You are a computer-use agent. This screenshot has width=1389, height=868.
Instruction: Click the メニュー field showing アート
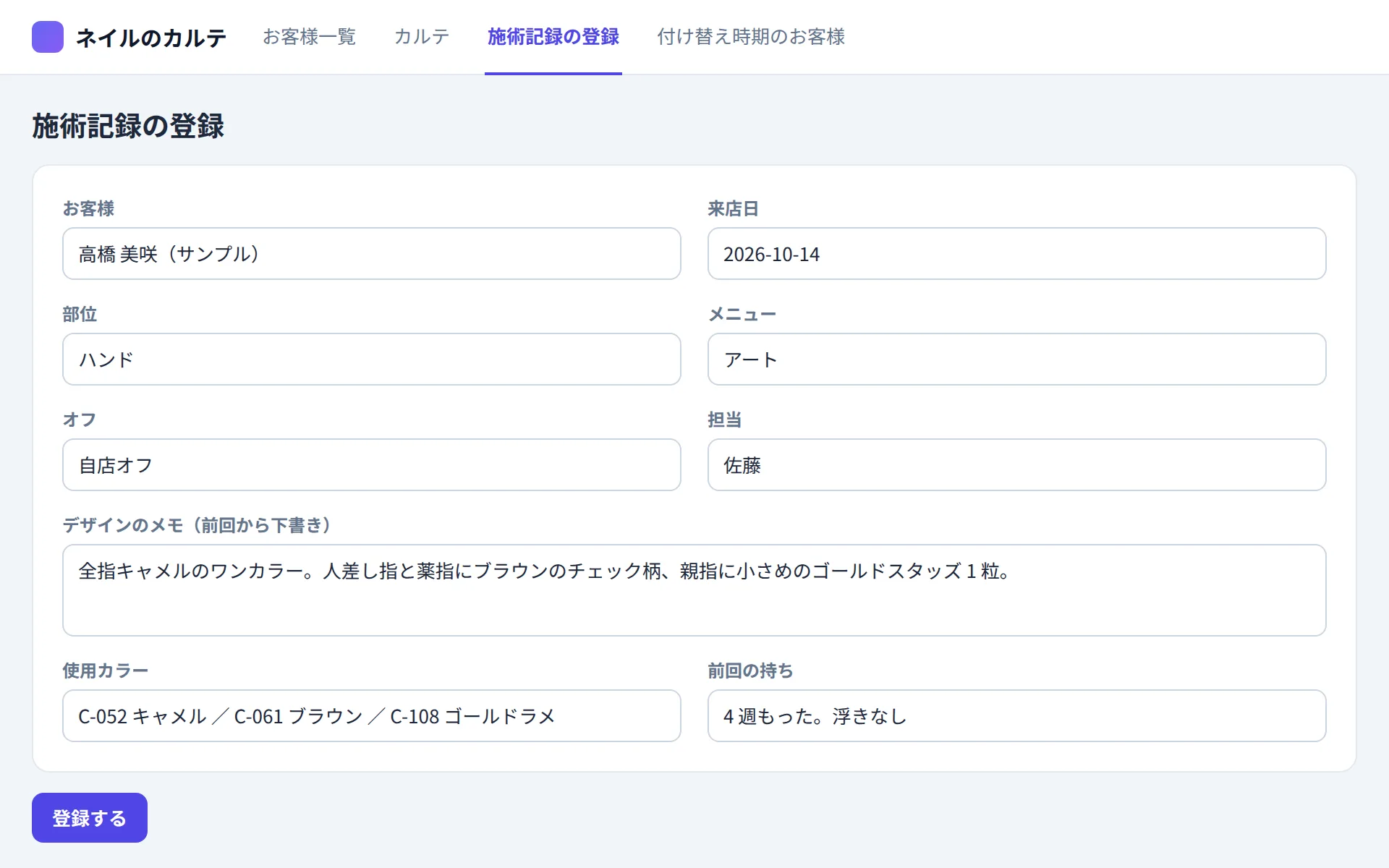click(x=1016, y=359)
